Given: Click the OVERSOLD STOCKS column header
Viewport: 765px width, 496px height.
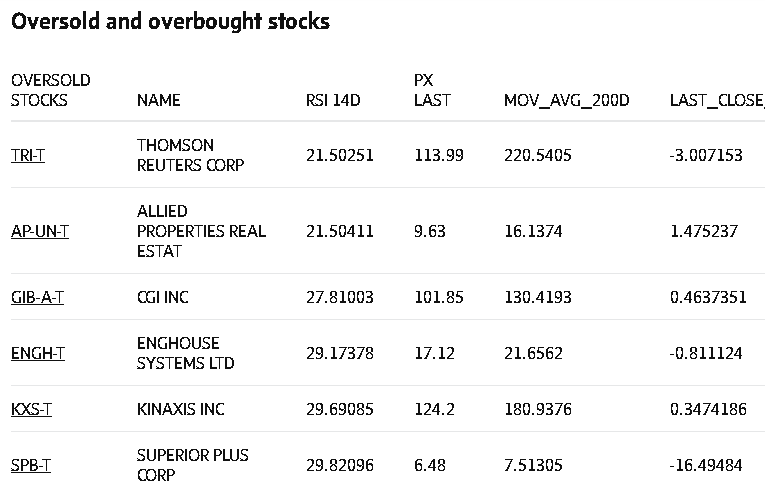Looking at the screenshot, I should click(50, 90).
